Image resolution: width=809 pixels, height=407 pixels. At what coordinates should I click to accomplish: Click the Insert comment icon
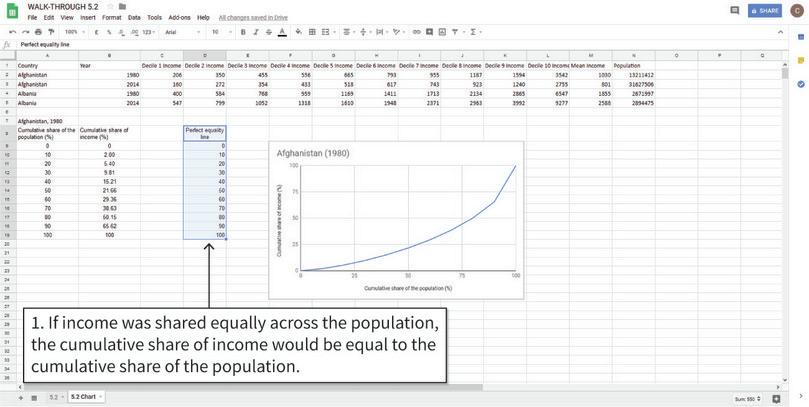pyautogui.click(x=429, y=32)
